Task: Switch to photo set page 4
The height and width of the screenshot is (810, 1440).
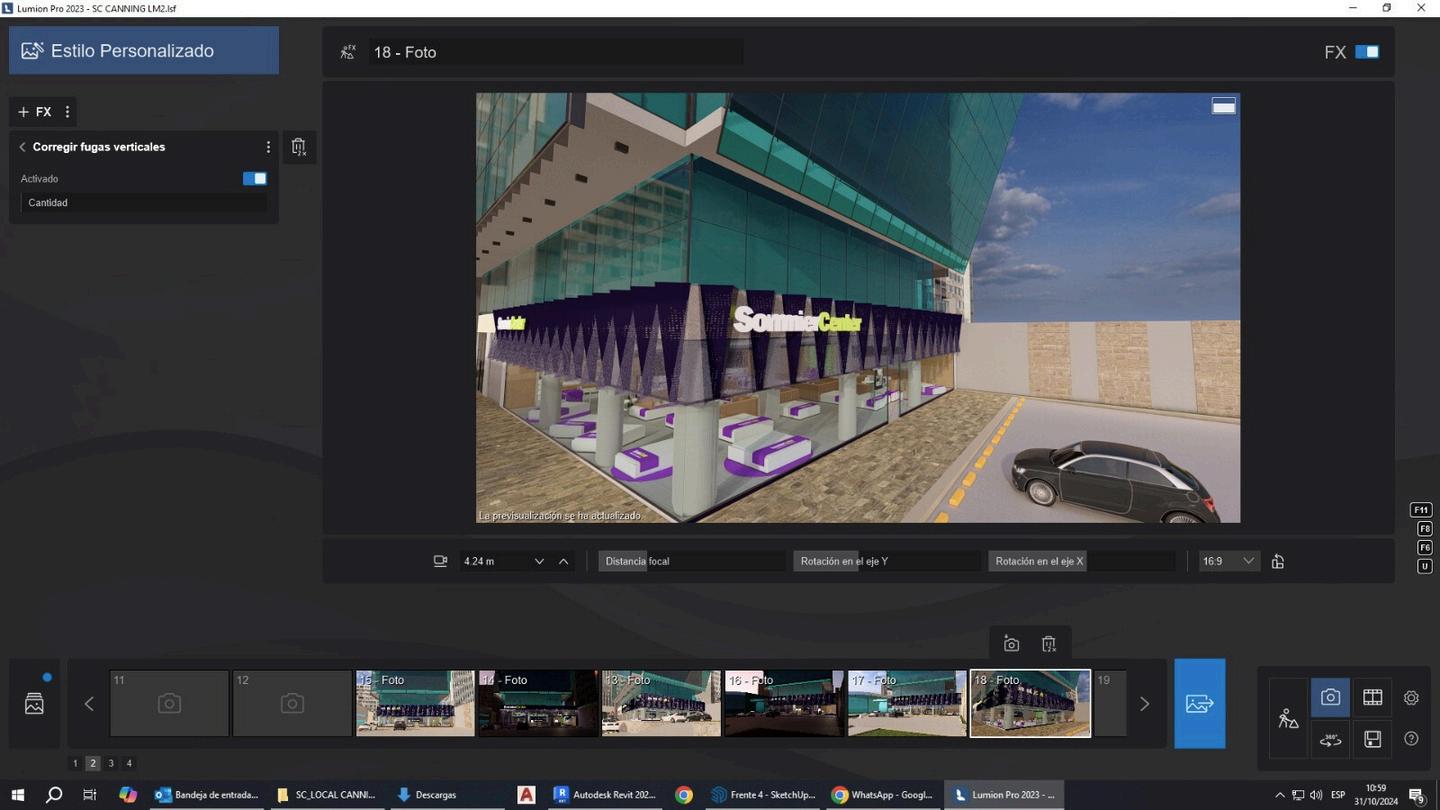Action: tap(129, 763)
